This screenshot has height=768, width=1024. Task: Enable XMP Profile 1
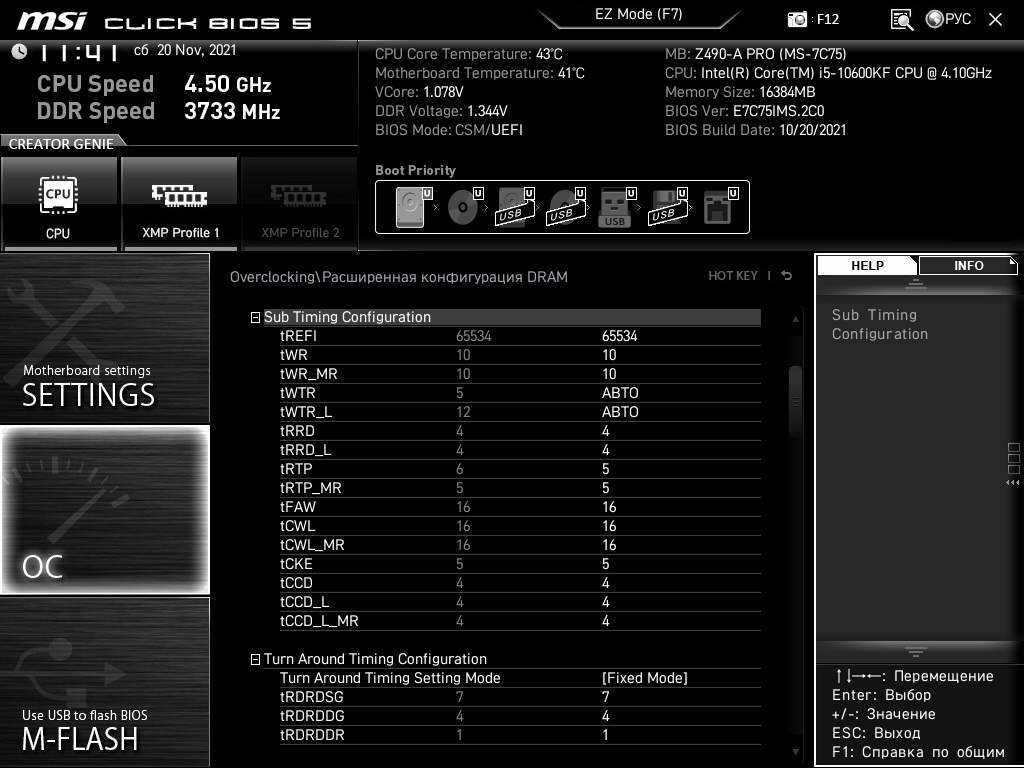[x=180, y=203]
